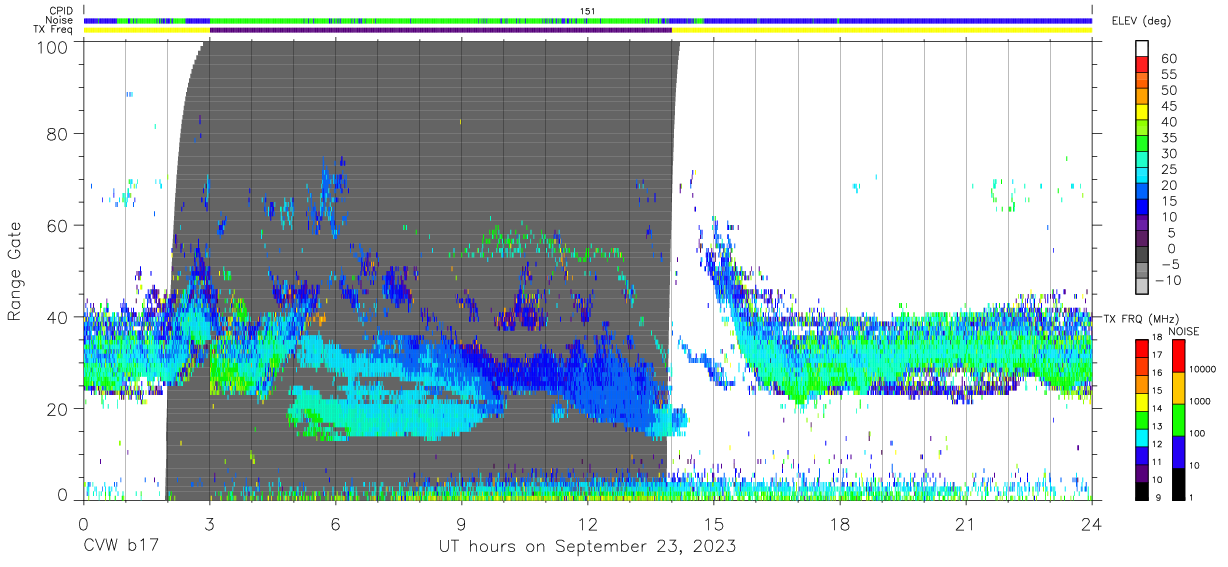Click the UT hours axis tick '24'
Viewport: 1228px width, 567px height.
(x=1092, y=523)
